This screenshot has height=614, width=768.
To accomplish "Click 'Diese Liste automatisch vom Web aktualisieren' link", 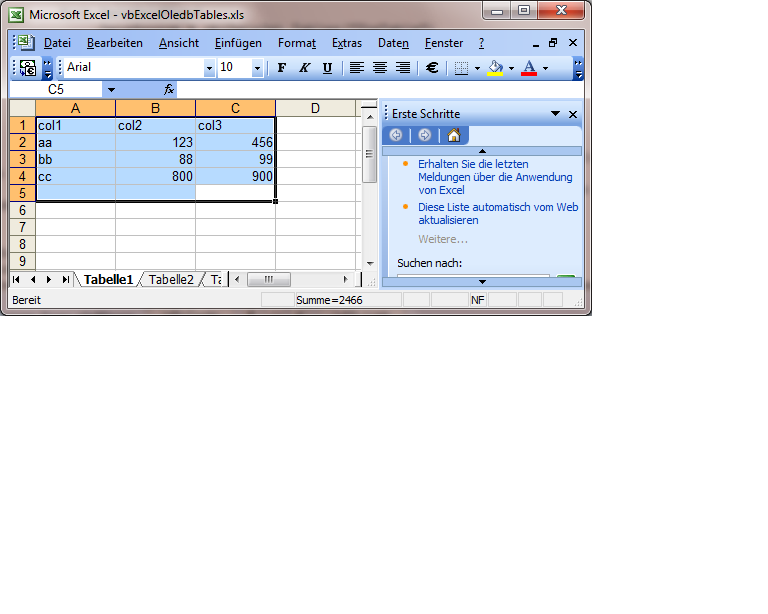I will pyautogui.click(x=498, y=213).
